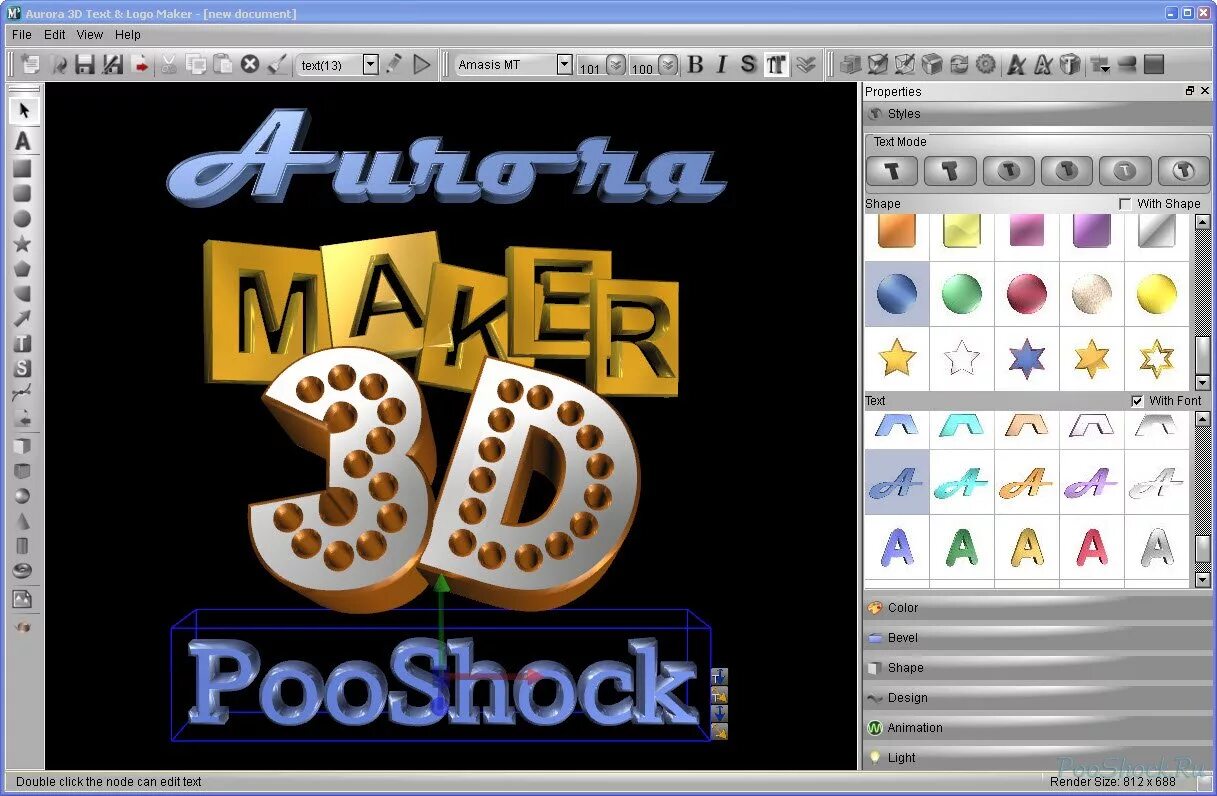Add a 3D cone object
The width and height of the screenshot is (1217, 796).
[22, 521]
